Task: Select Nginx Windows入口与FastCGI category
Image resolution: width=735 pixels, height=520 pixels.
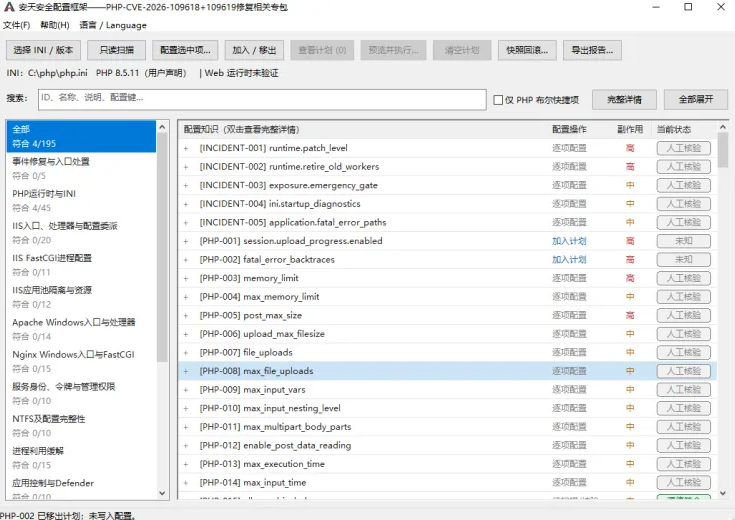Action: 81,362
